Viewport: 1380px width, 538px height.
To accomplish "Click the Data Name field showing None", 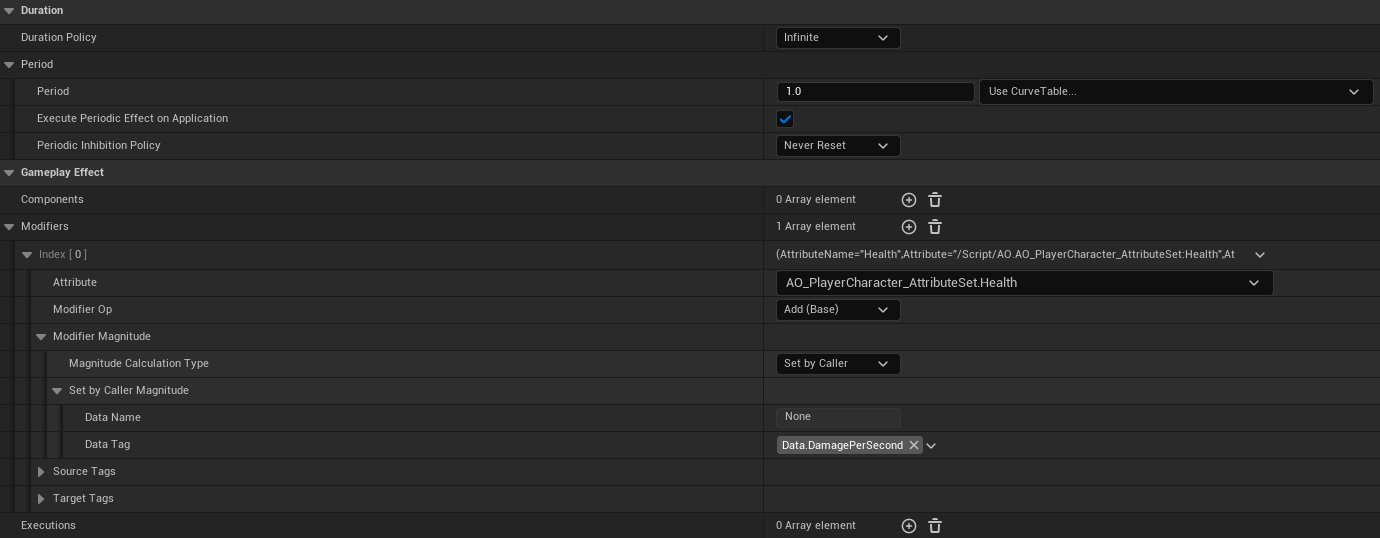I will (838, 417).
